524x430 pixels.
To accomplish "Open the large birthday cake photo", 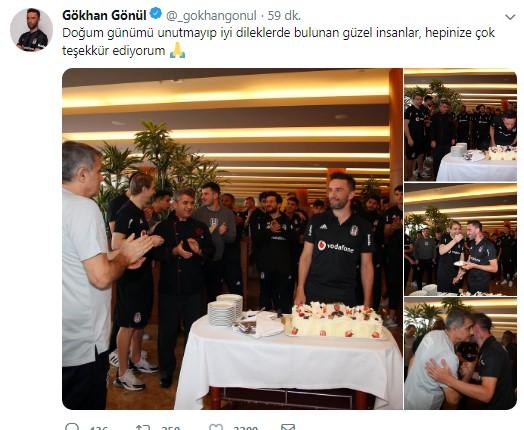I will [232, 239].
